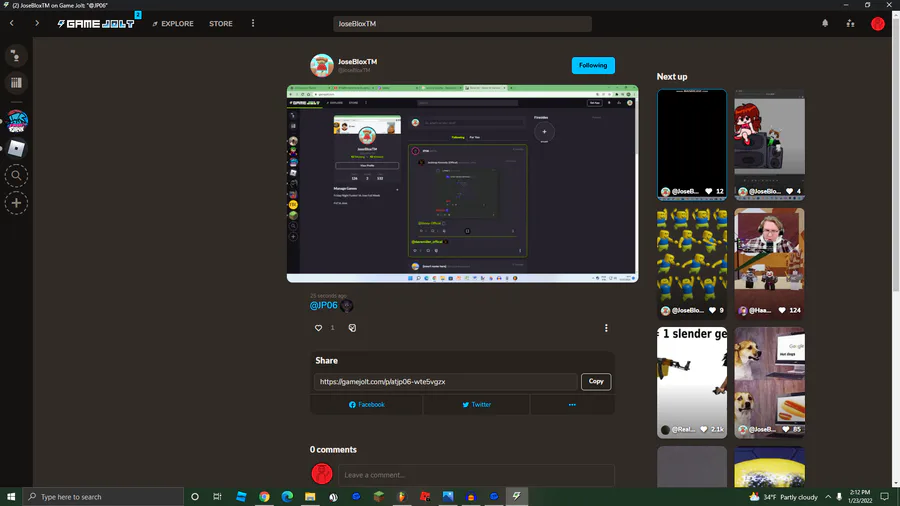The width and height of the screenshot is (900, 506).
Task: Open the sidebar search icon
Action: [x=16, y=176]
